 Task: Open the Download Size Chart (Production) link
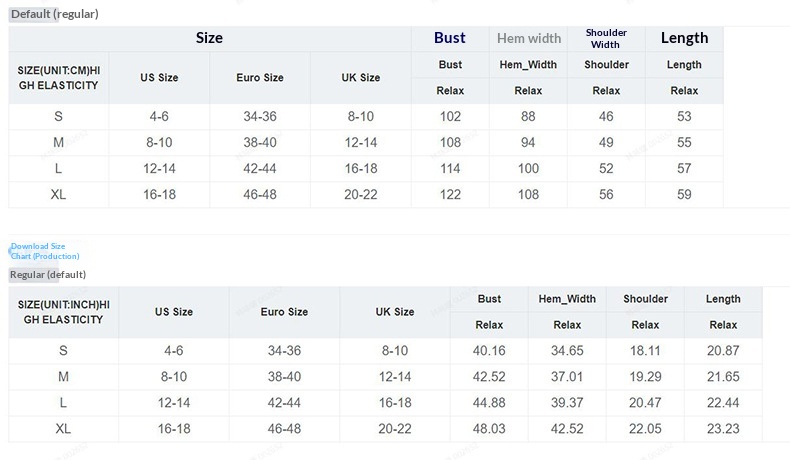point(44,251)
